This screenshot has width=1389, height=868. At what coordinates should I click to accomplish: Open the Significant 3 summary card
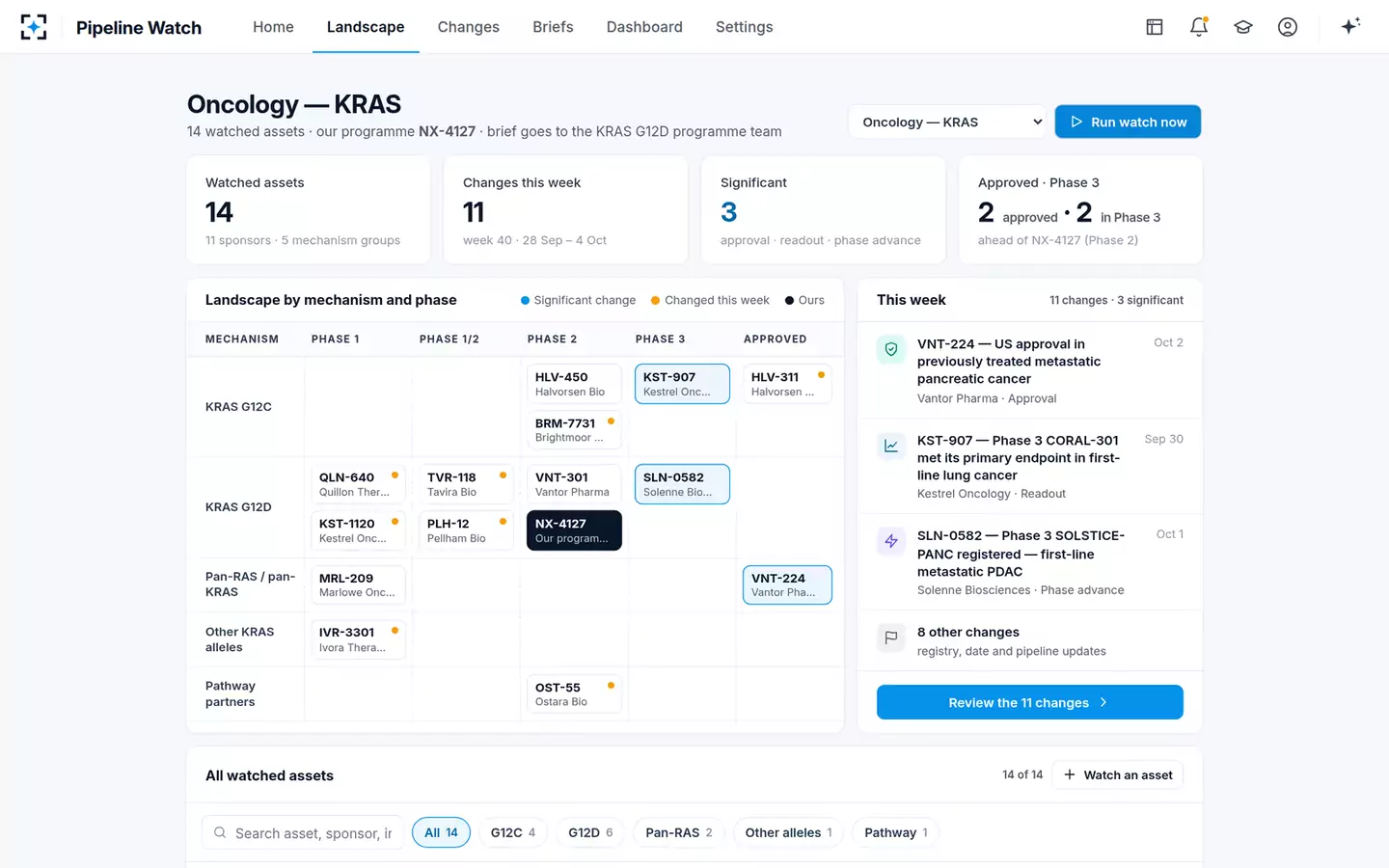(823, 209)
